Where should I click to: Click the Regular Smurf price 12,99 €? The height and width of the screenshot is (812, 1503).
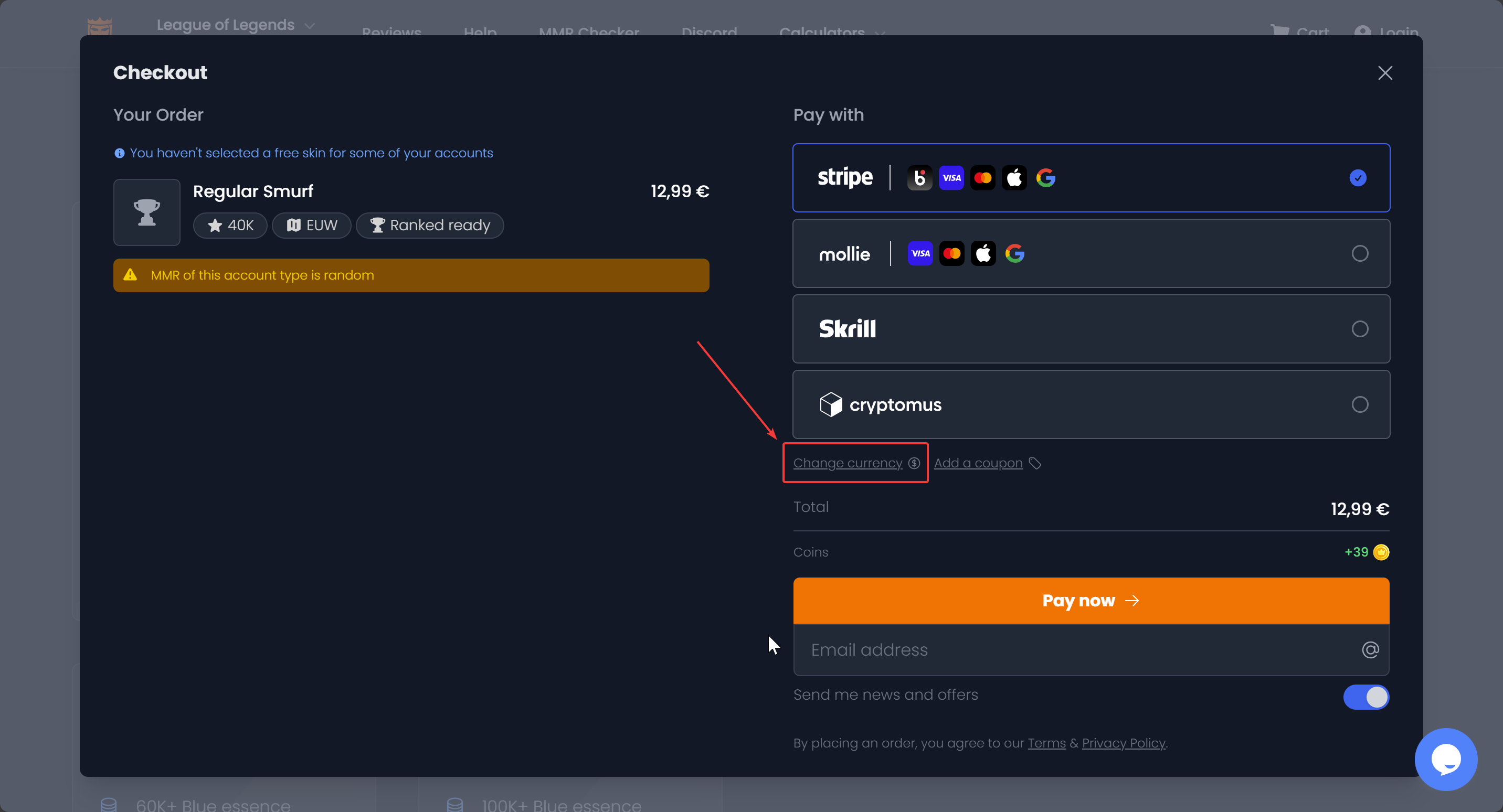(680, 191)
